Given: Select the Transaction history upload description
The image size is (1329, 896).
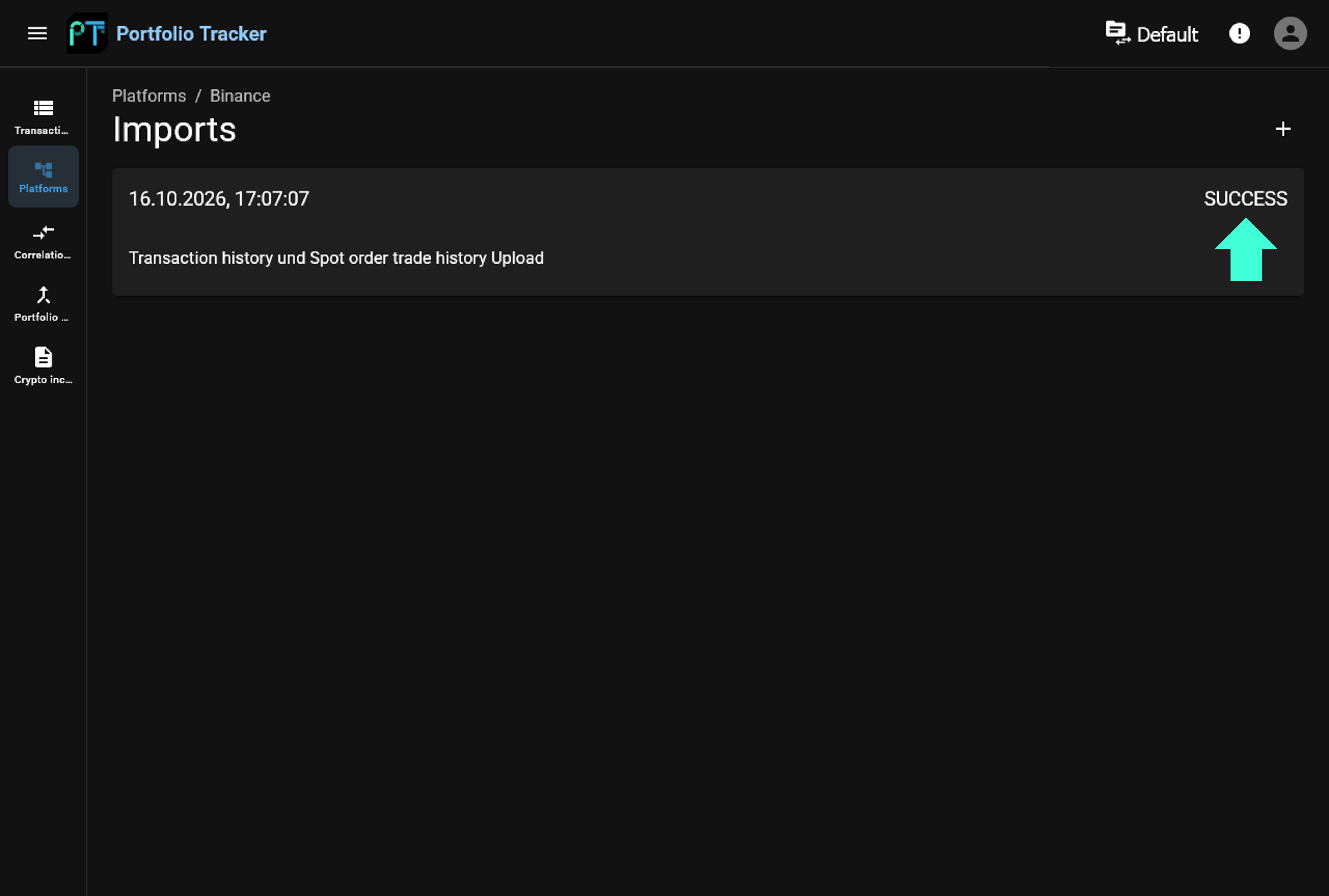Looking at the screenshot, I should click(336, 258).
